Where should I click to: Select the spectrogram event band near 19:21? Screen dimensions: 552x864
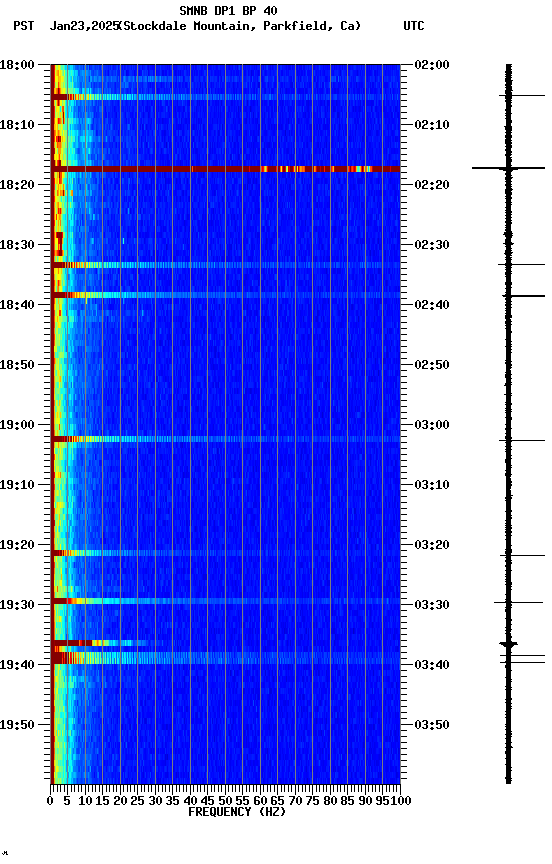pyautogui.click(x=225, y=553)
